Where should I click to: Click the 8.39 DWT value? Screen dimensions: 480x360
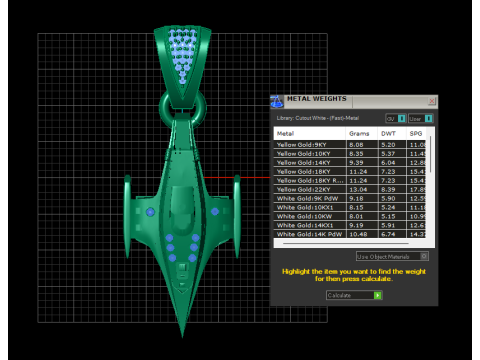point(388,189)
